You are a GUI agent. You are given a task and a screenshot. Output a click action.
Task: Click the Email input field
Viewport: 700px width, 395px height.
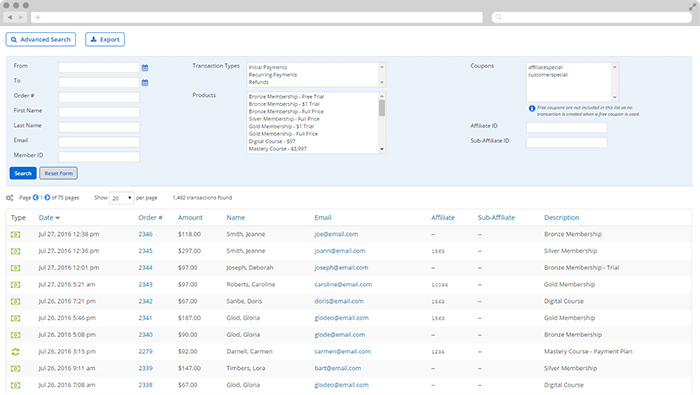tap(99, 142)
